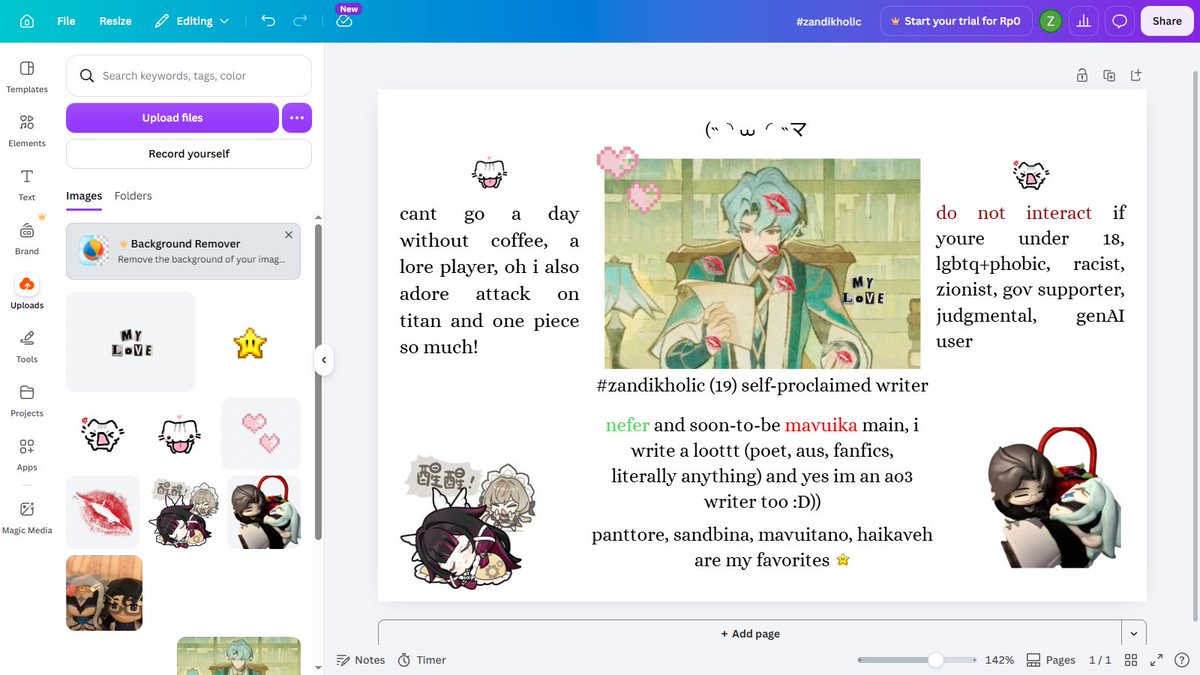Open the Resize menu
The width and height of the screenshot is (1200, 675).
tap(115, 21)
